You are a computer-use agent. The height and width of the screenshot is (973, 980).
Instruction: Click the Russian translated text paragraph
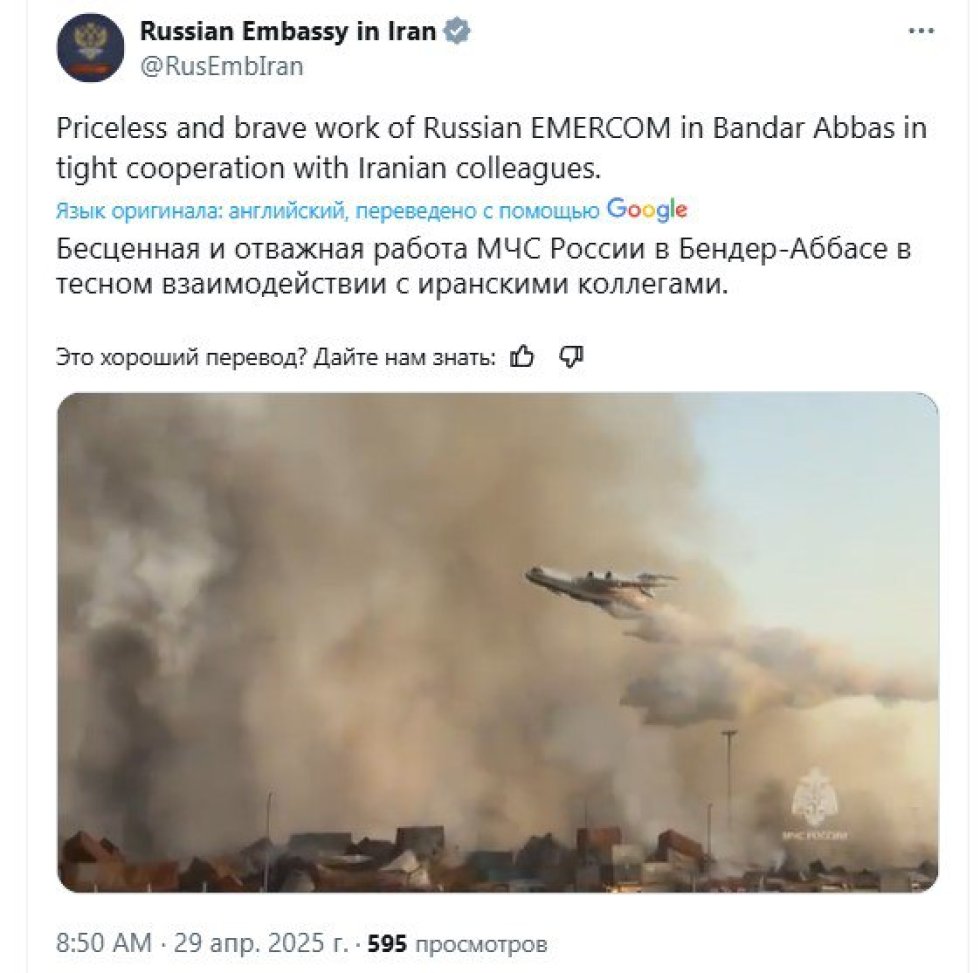tap(484, 266)
